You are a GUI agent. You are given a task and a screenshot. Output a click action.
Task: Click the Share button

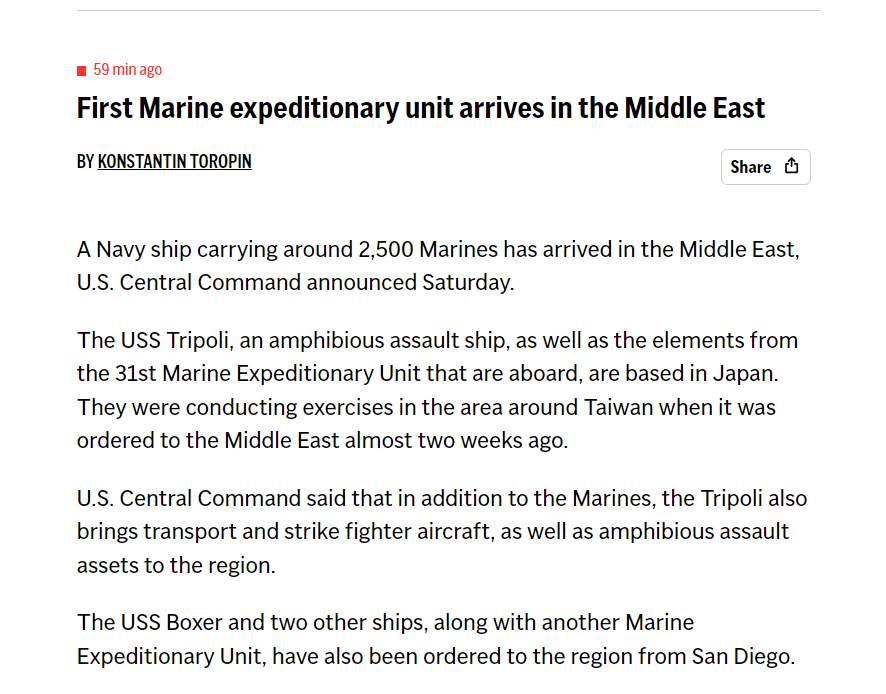(x=766, y=167)
